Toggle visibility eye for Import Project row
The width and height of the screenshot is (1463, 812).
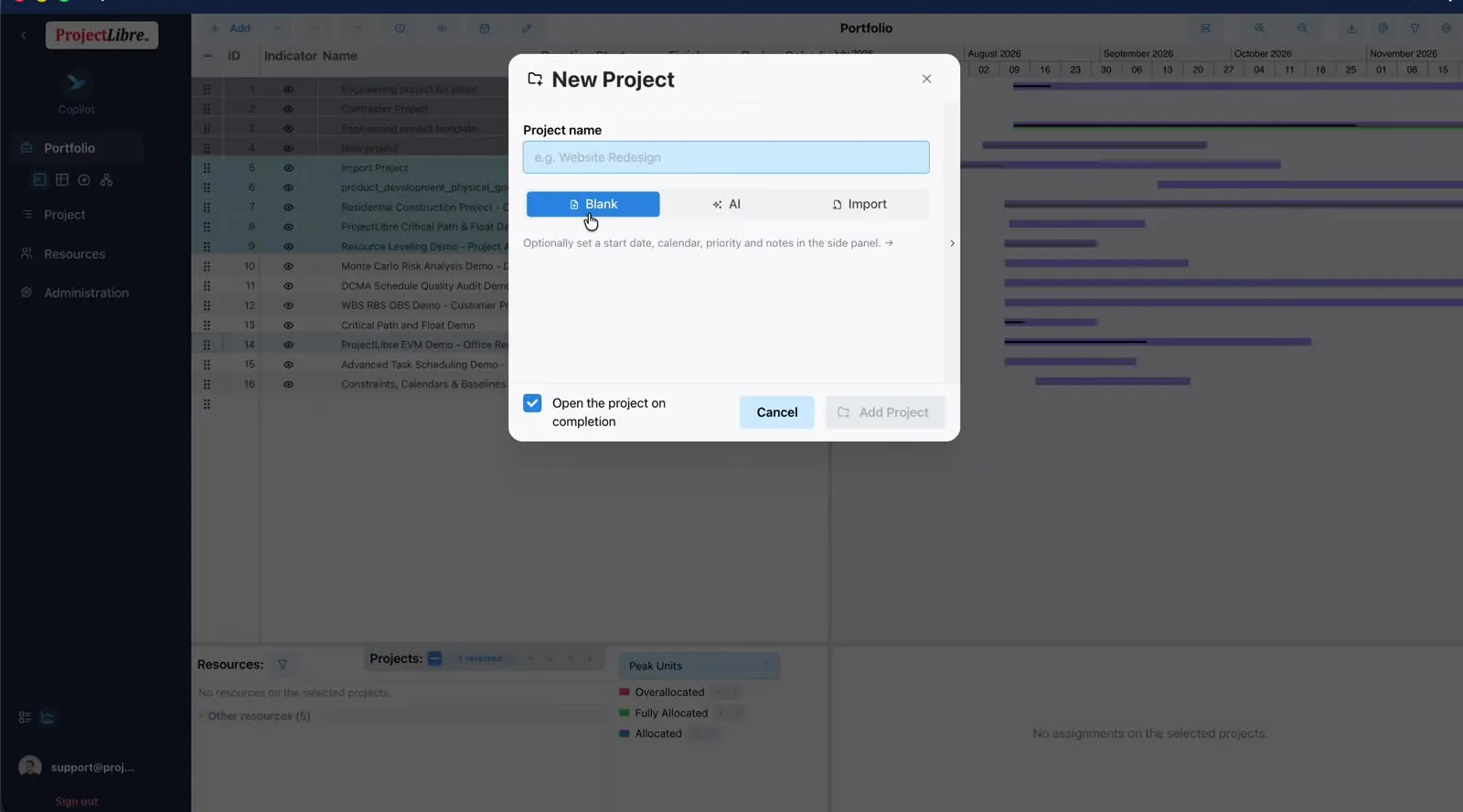288,168
